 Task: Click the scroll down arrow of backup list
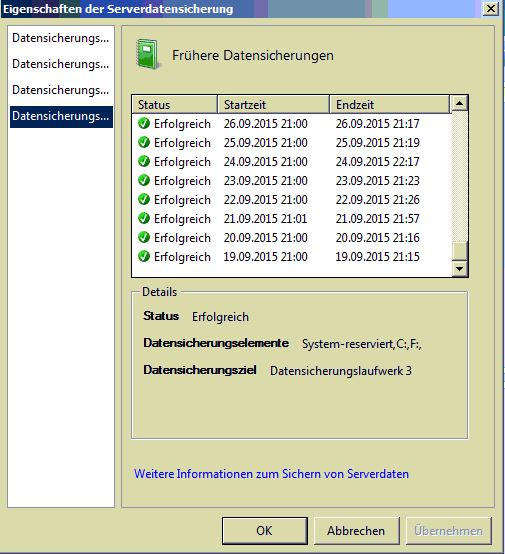coord(459,269)
